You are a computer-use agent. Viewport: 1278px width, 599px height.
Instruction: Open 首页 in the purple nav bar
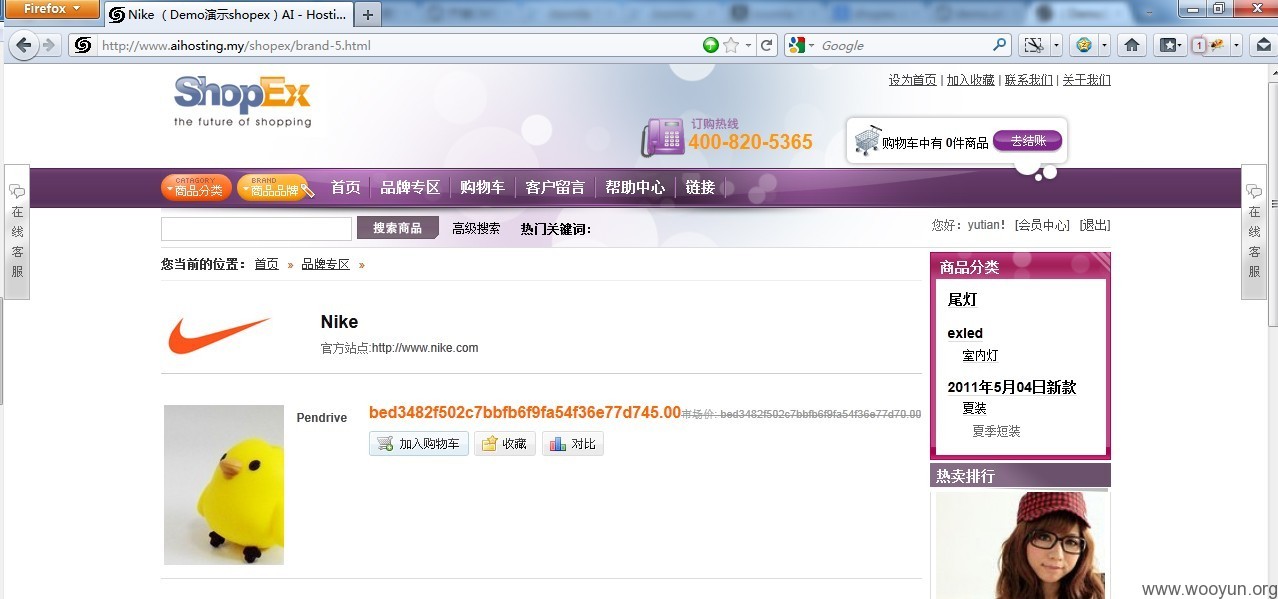pyautogui.click(x=345, y=187)
